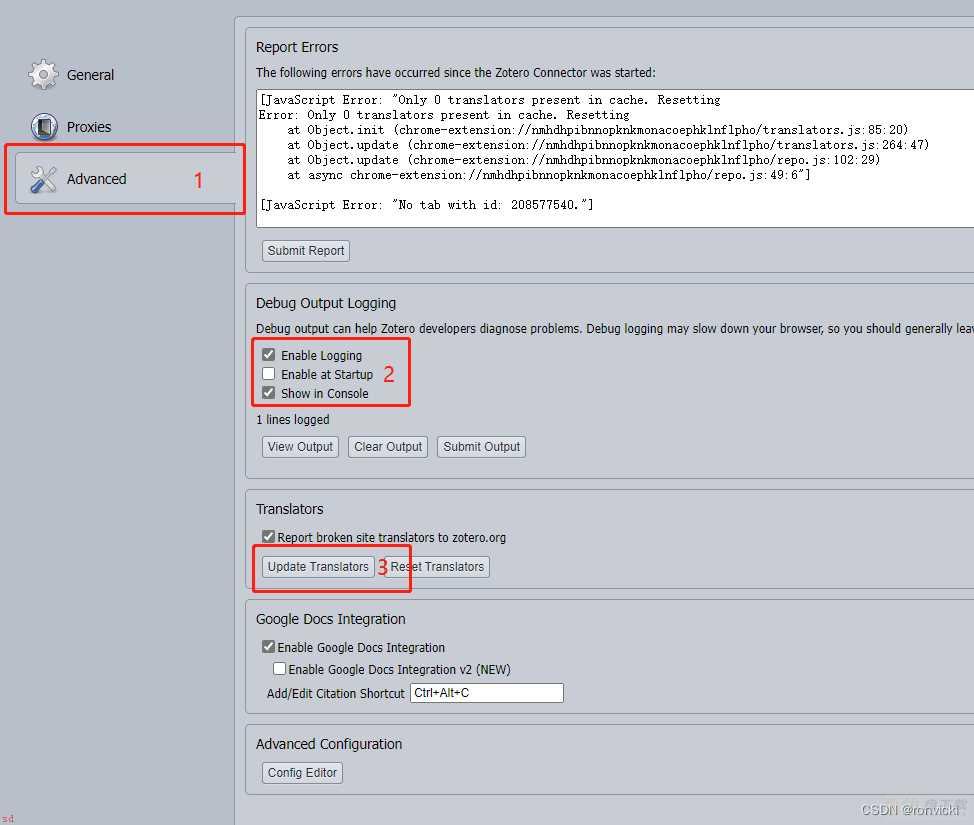
Task: Click inside the error log text area
Action: point(615,158)
